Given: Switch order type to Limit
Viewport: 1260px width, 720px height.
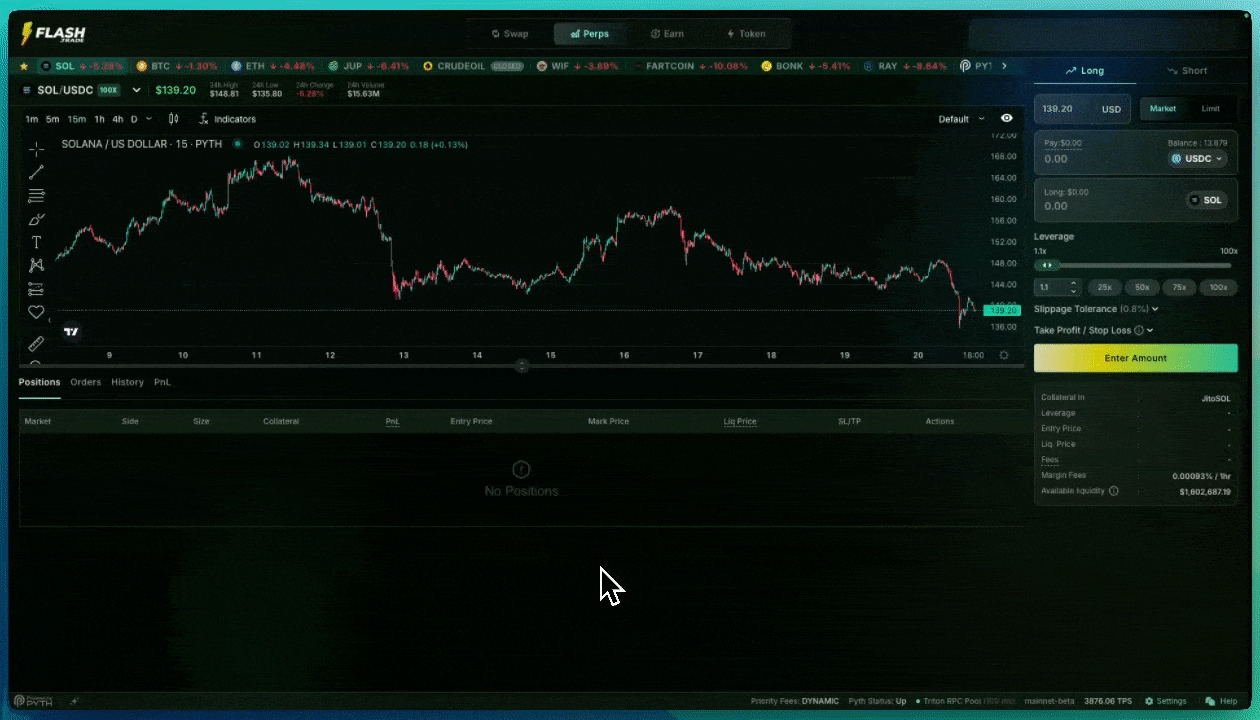Looking at the screenshot, I should (1210, 109).
